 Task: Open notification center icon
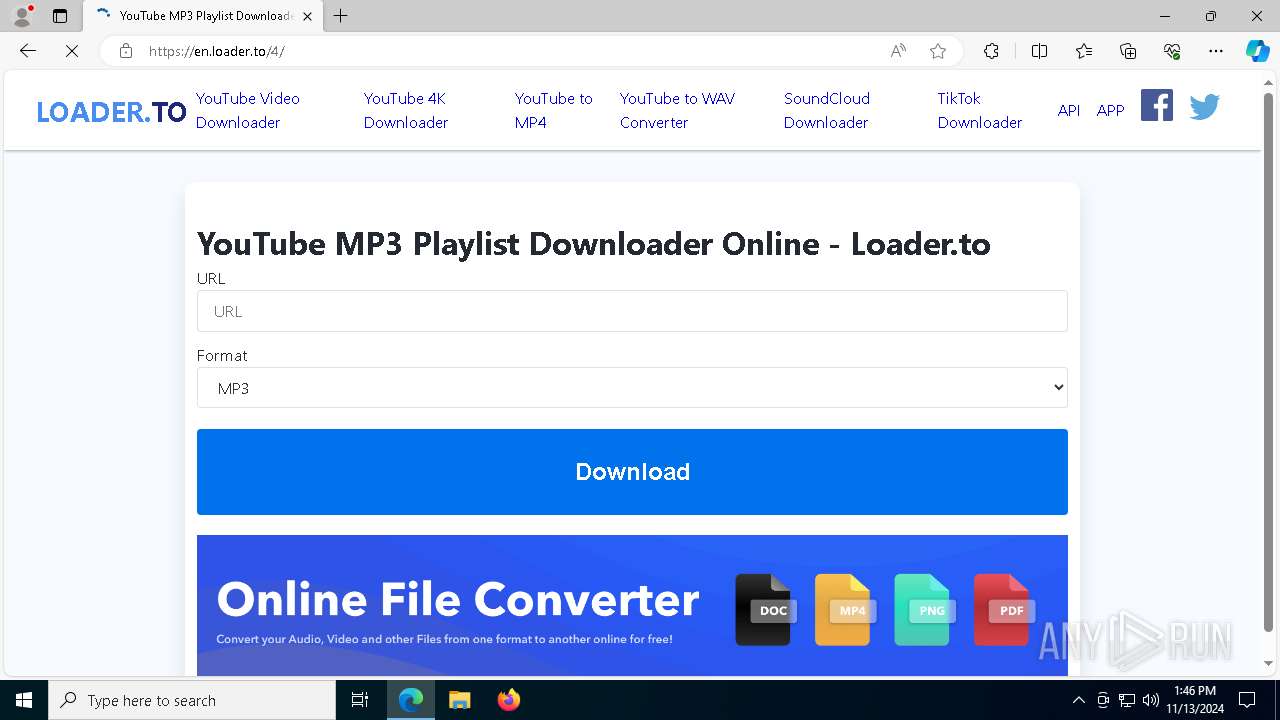pyautogui.click(x=1247, y=700)
